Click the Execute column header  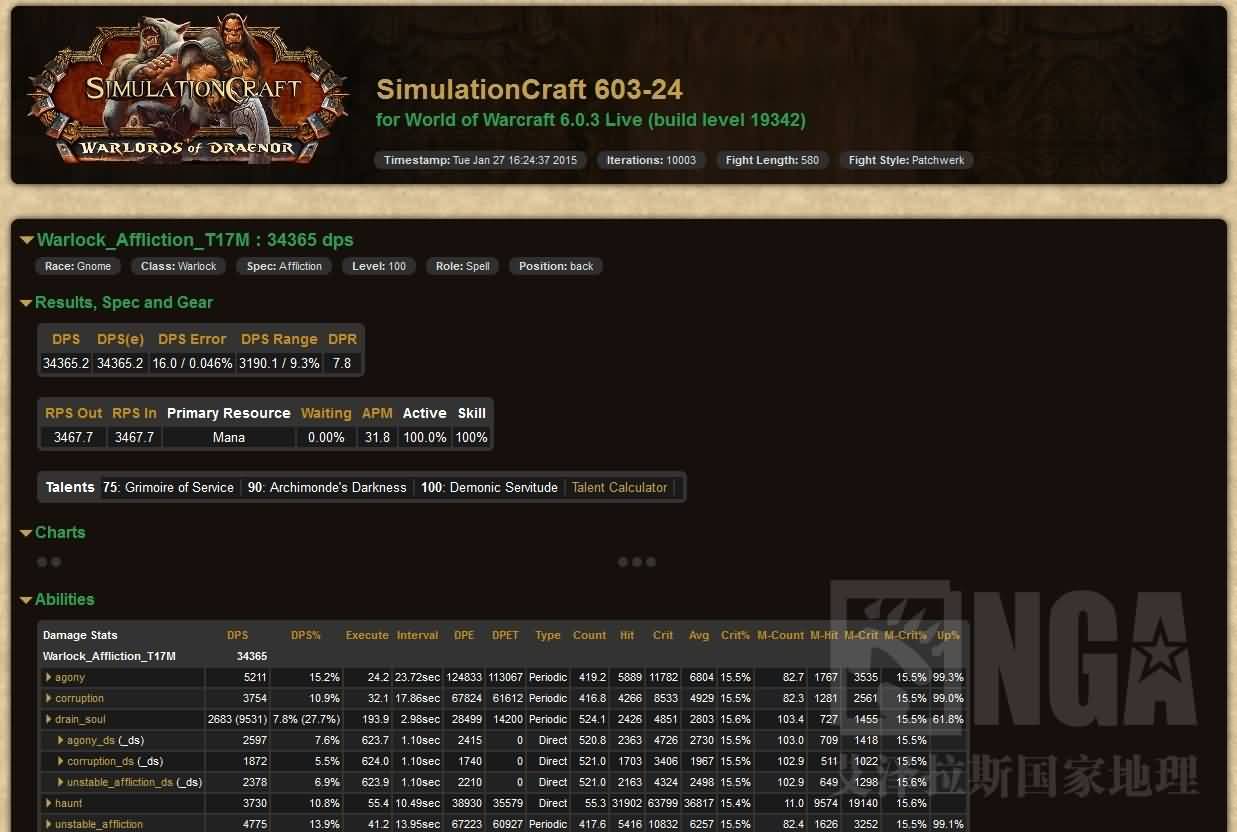[x=367, y=635]
